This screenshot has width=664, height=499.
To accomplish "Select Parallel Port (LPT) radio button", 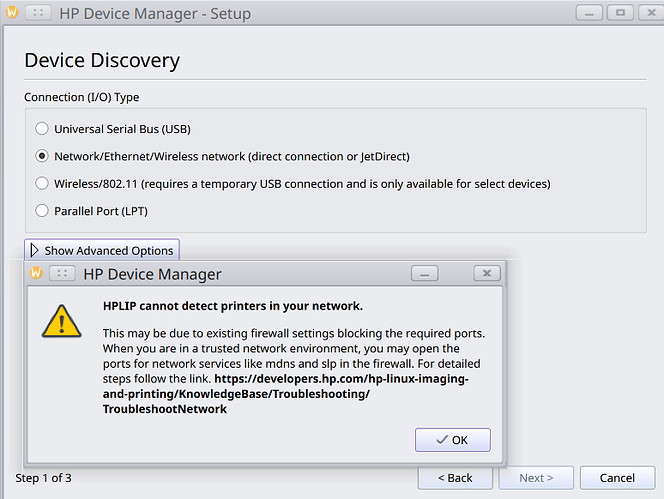I will coord(42,211).
